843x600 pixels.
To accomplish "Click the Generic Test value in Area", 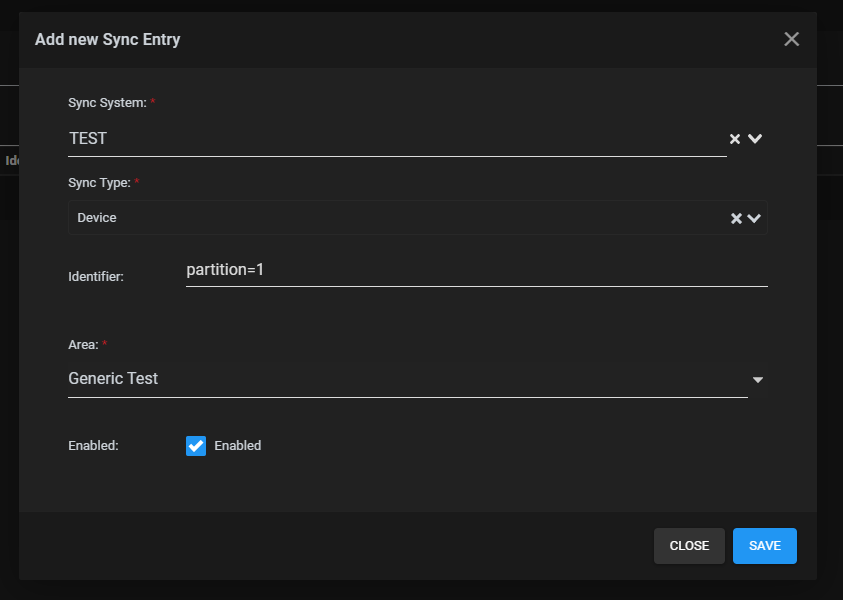I will pyautogui.click(x=113, y=378).
